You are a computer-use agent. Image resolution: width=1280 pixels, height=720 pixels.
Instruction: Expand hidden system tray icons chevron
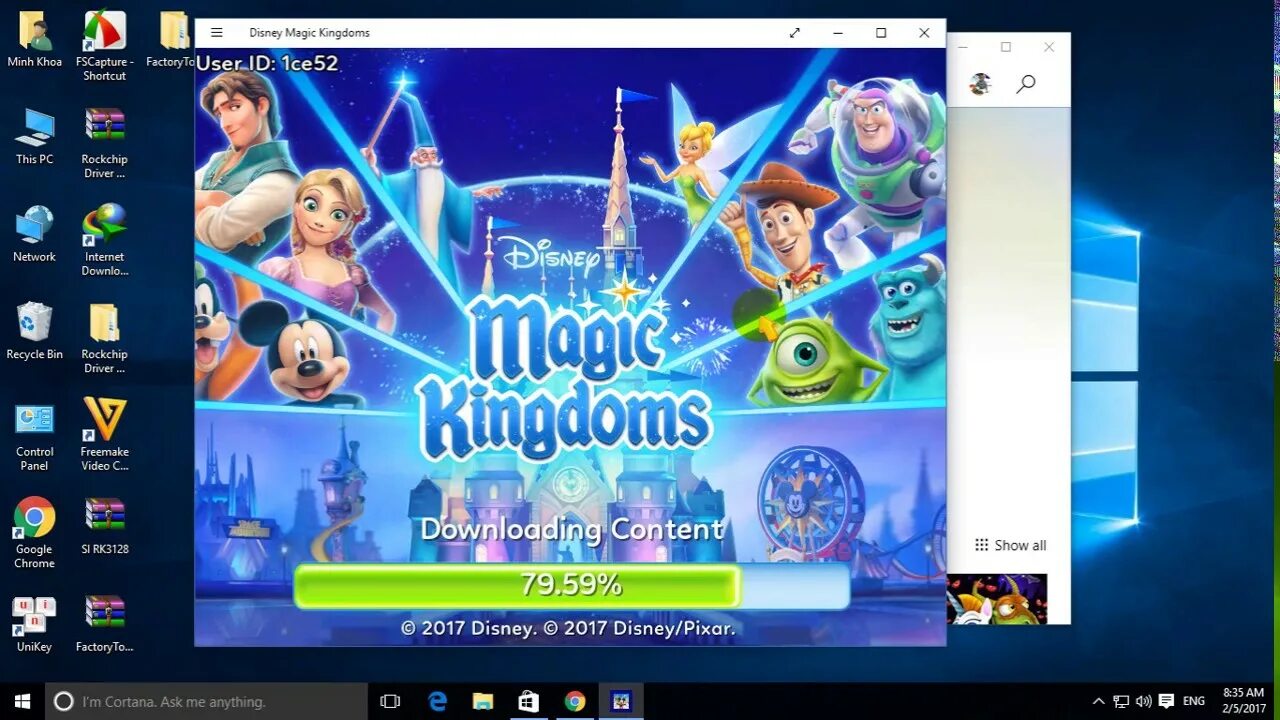click(1098, 702)
